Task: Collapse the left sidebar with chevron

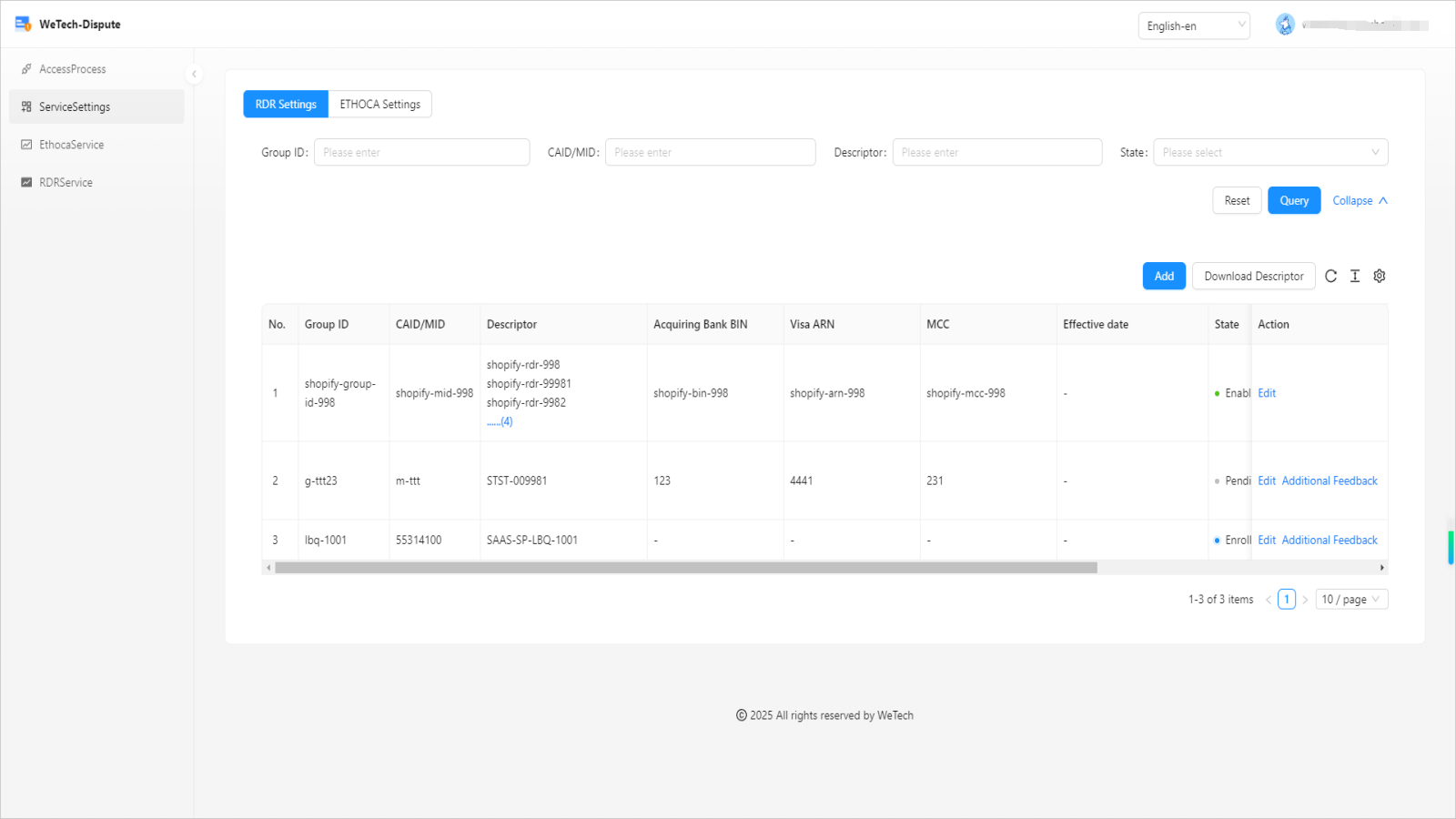Action: point(194,75)
